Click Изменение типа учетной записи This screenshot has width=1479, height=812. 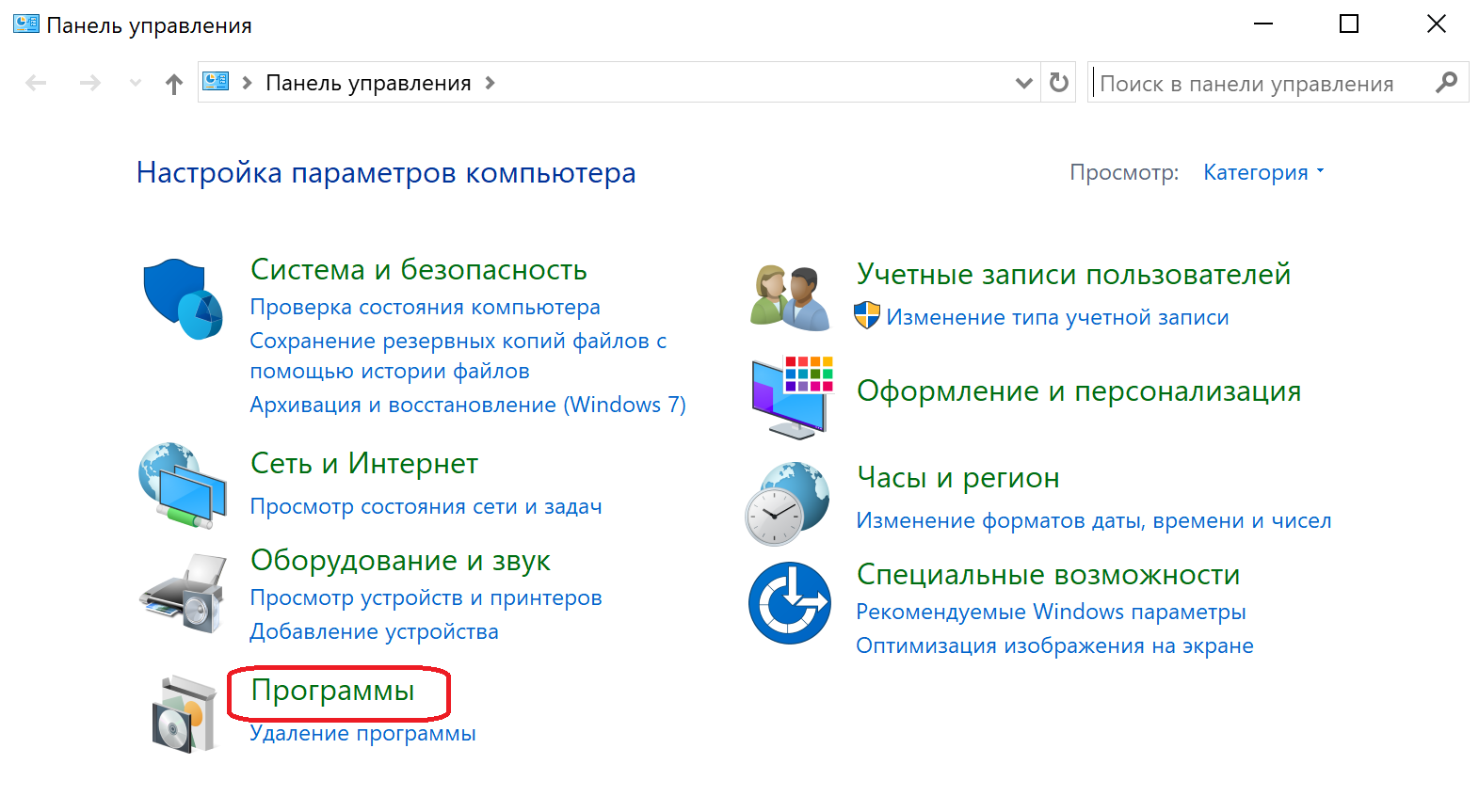pos(1057,317)
